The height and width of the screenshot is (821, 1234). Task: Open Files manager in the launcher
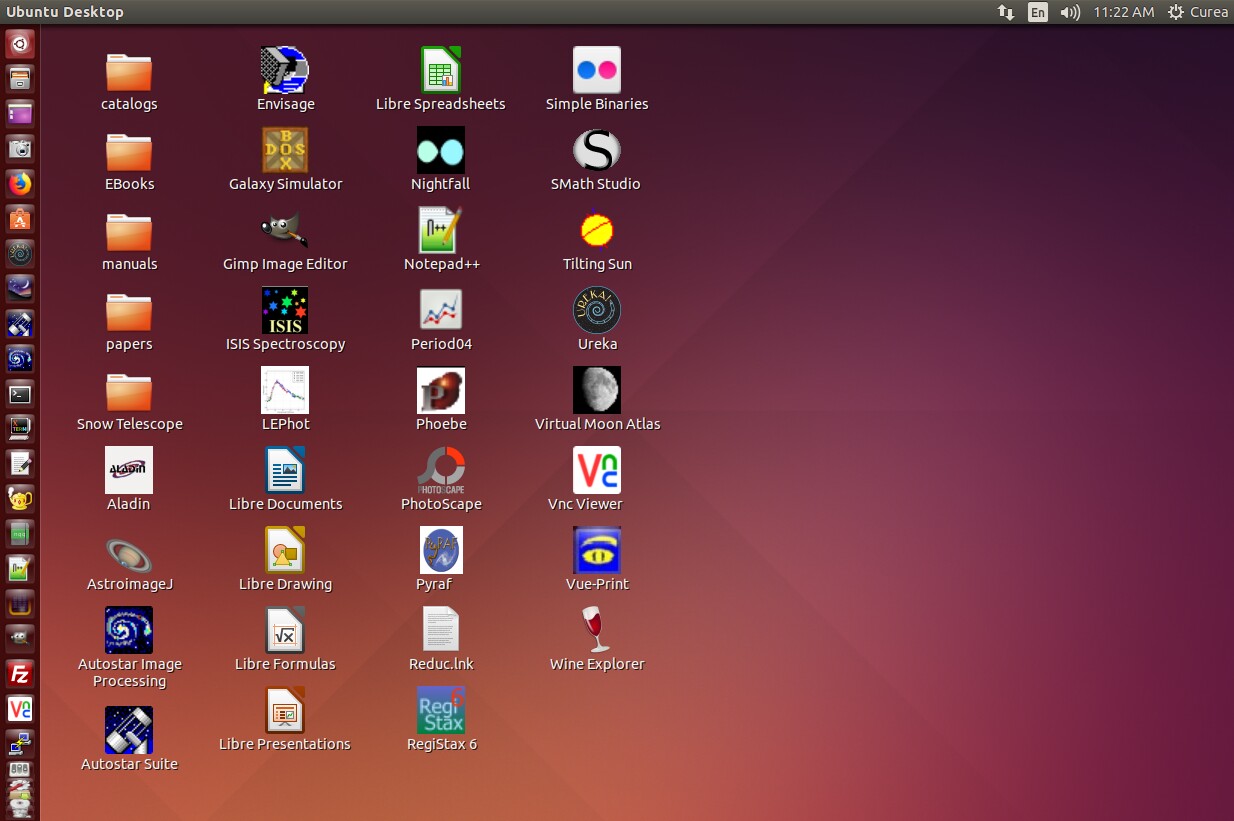click(20, 78)
